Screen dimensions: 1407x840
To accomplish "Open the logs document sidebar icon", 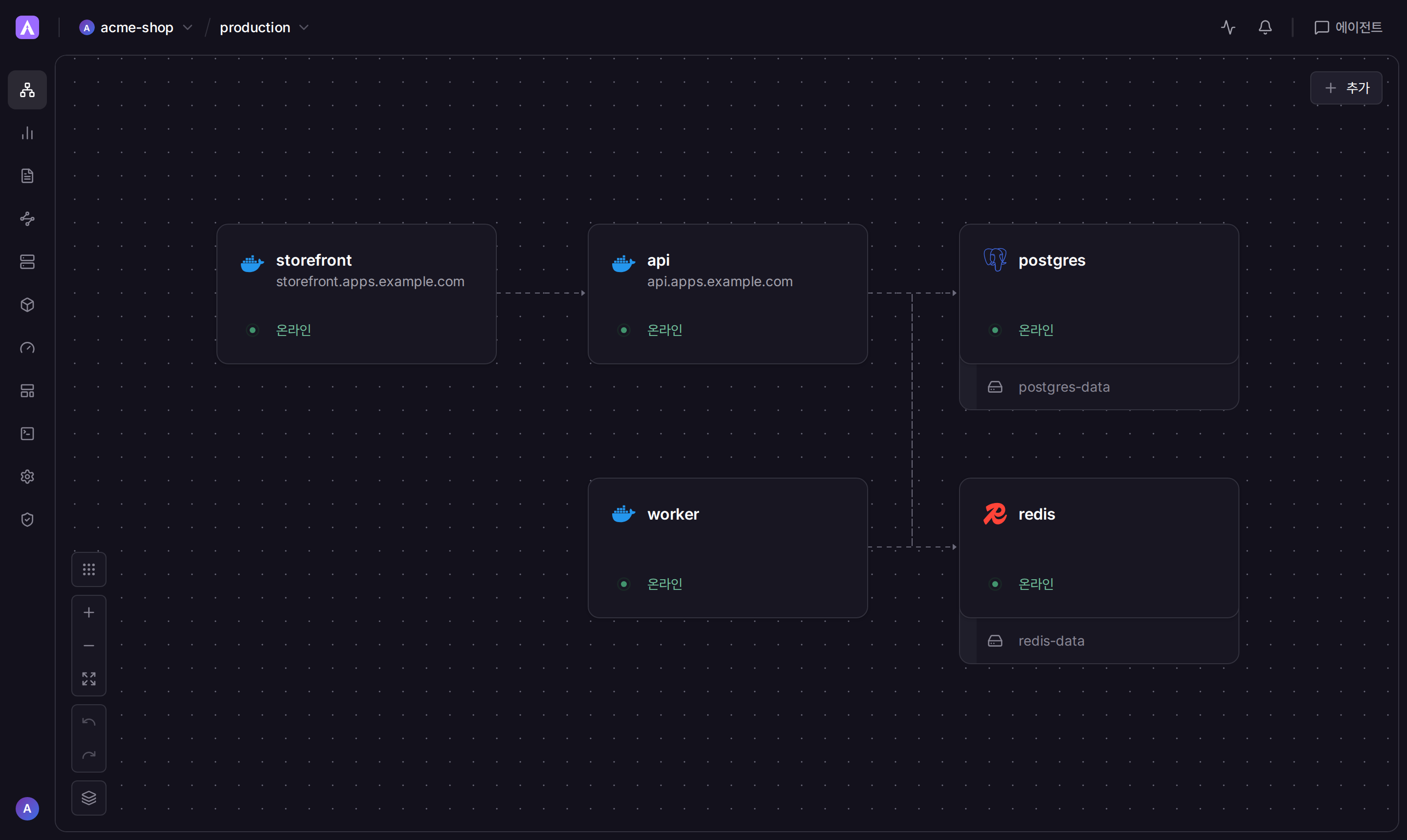I will [27, 176].
